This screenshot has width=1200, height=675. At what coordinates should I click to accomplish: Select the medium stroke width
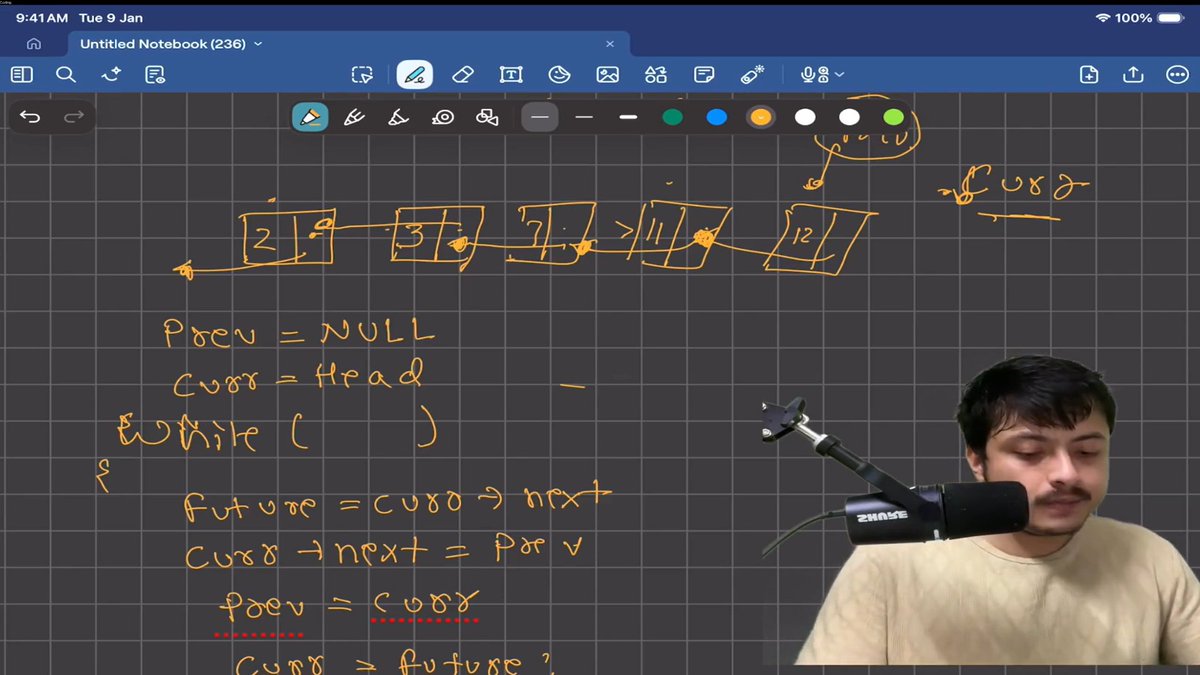click(584, 117)
